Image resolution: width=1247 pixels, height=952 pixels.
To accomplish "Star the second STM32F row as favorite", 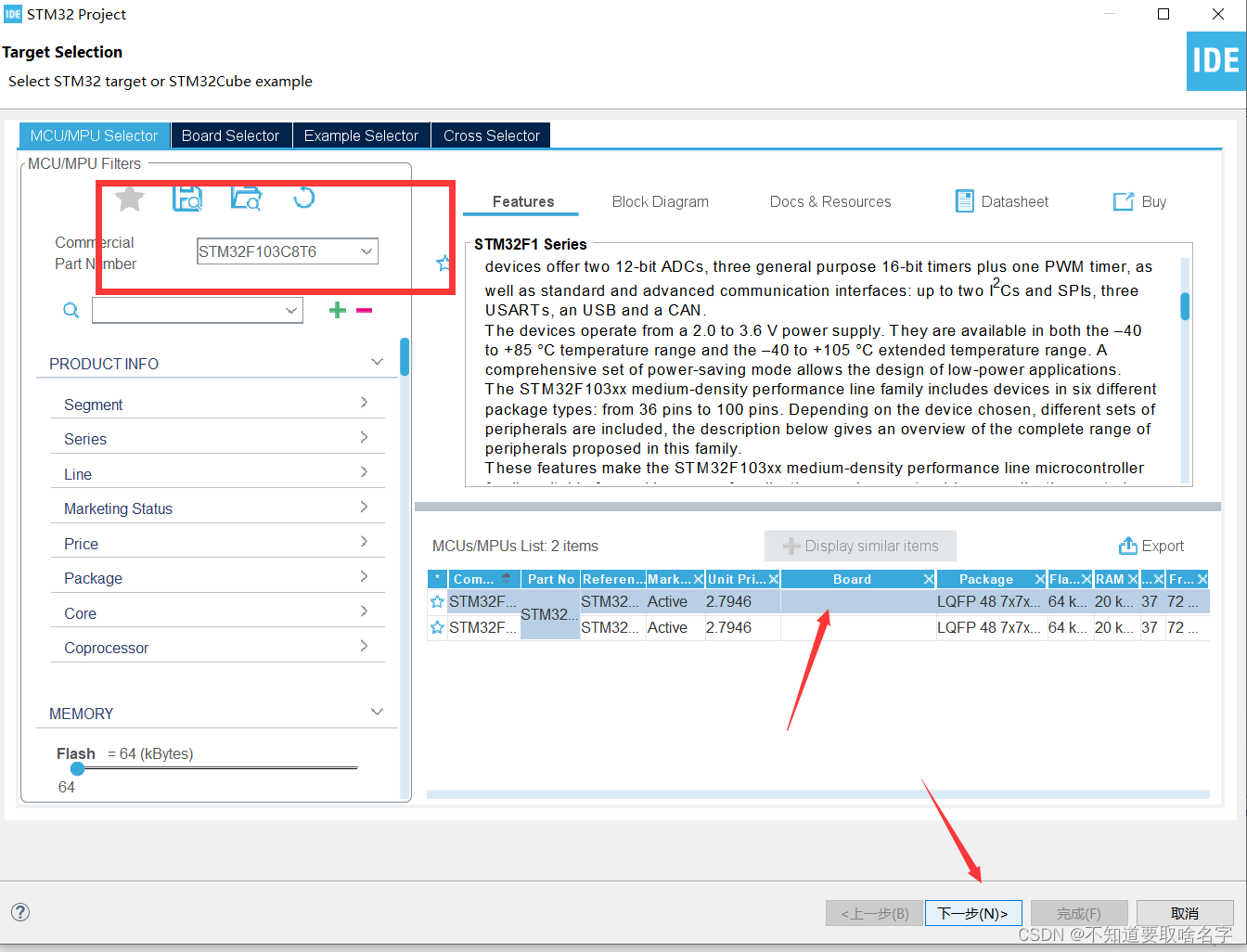I will [437, 627].
